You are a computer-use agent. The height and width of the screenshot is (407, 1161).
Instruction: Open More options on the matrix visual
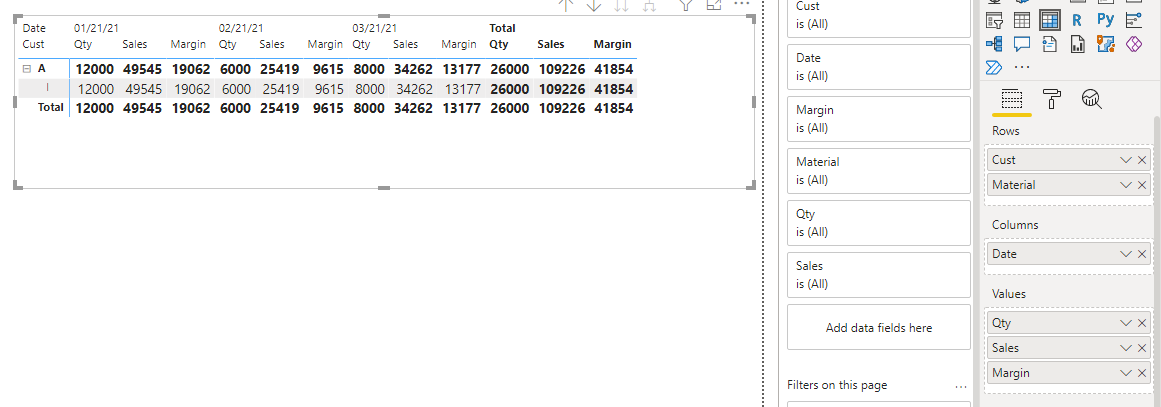[741, 4]
